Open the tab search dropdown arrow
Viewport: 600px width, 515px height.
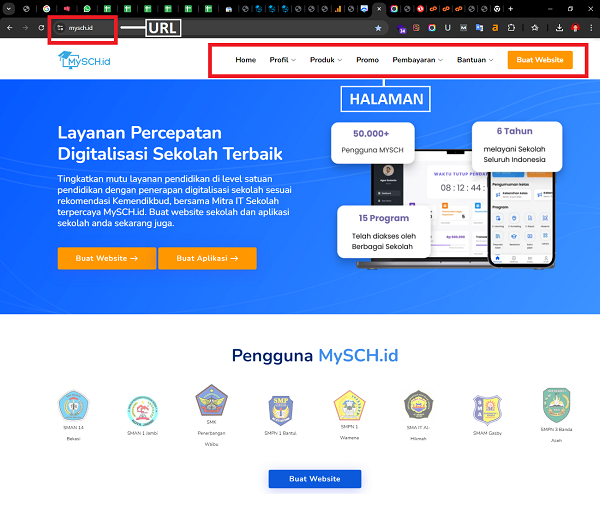pos(8,9)
